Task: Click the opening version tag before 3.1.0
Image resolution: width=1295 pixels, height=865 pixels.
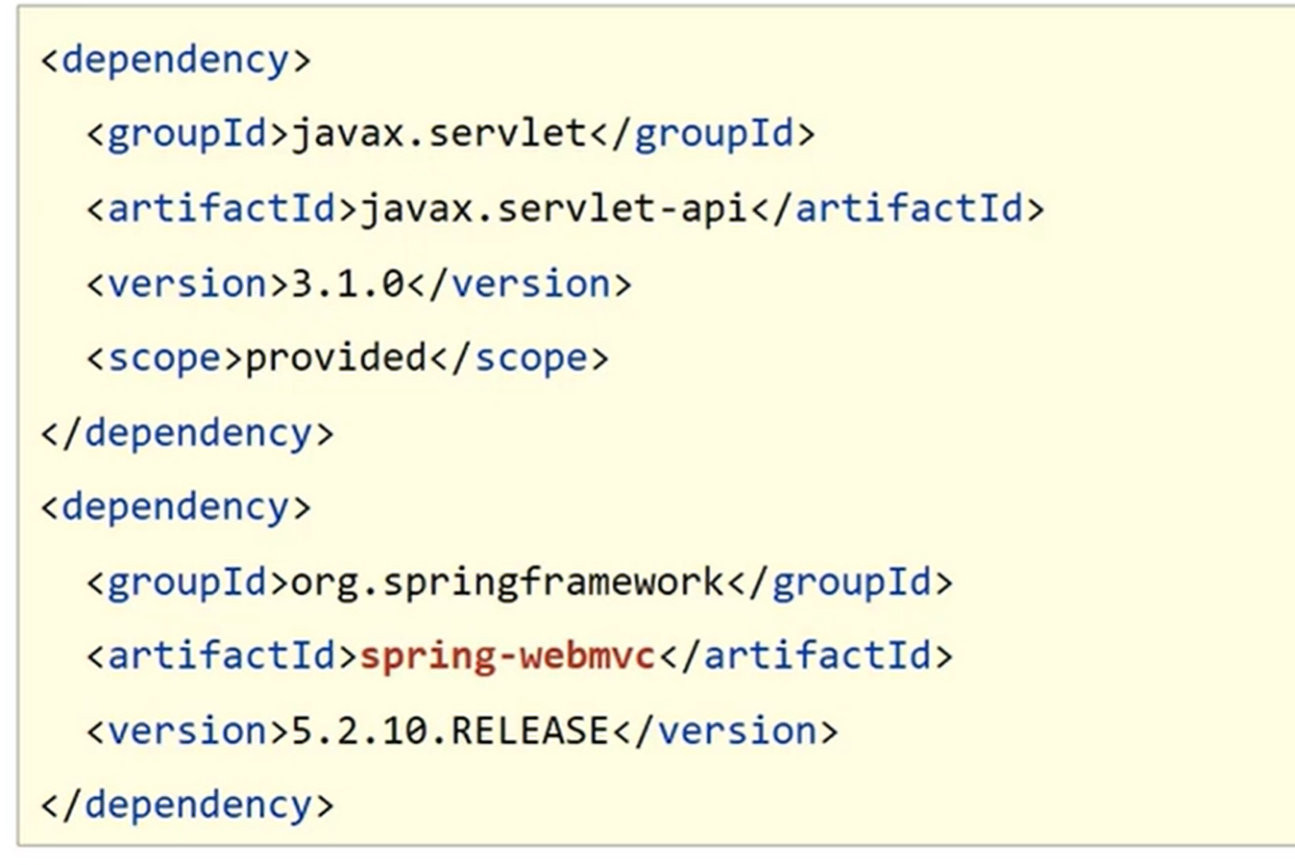Action: point(188,284)
